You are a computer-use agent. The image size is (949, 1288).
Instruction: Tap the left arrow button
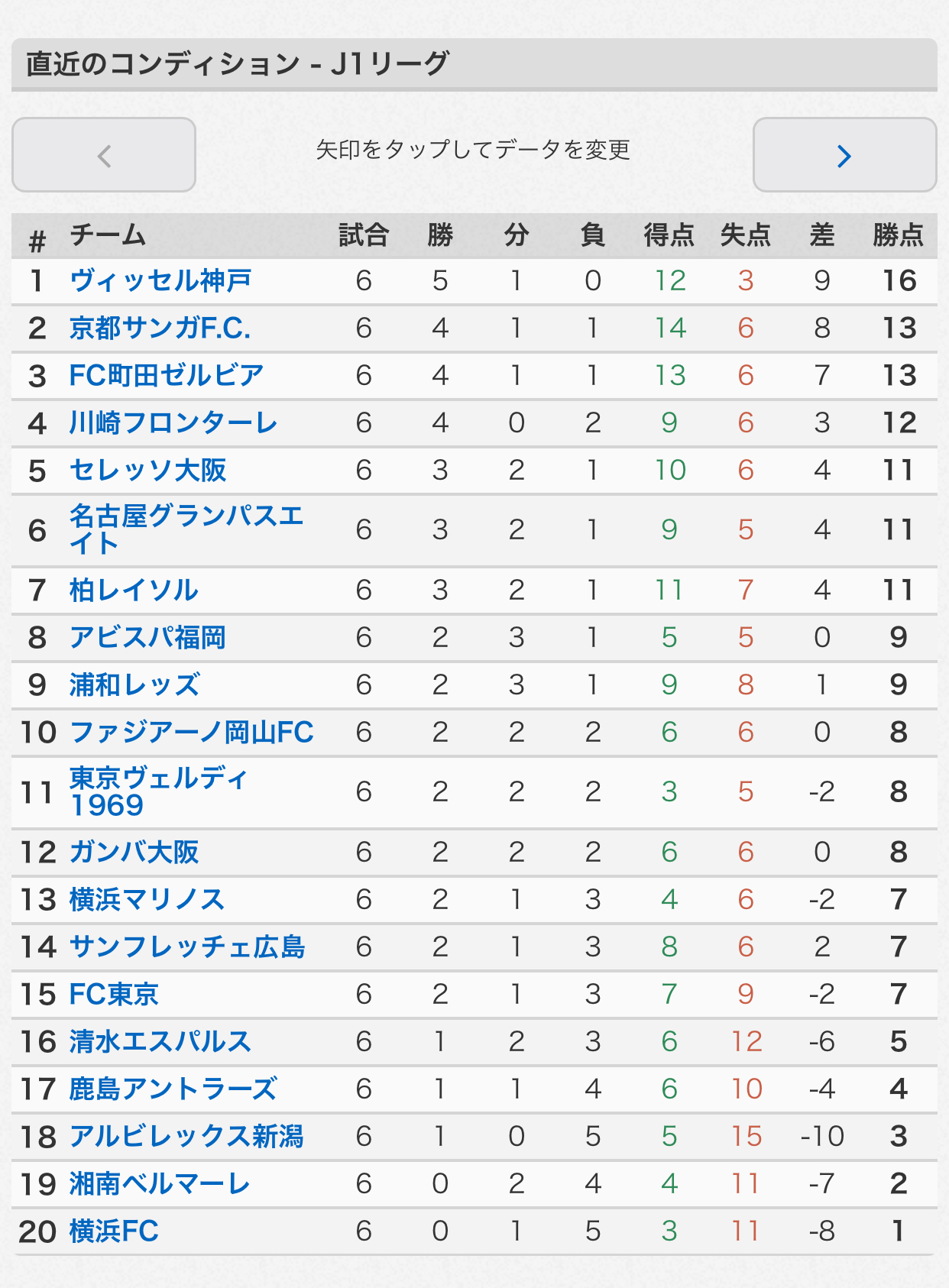tap(104, 155)
